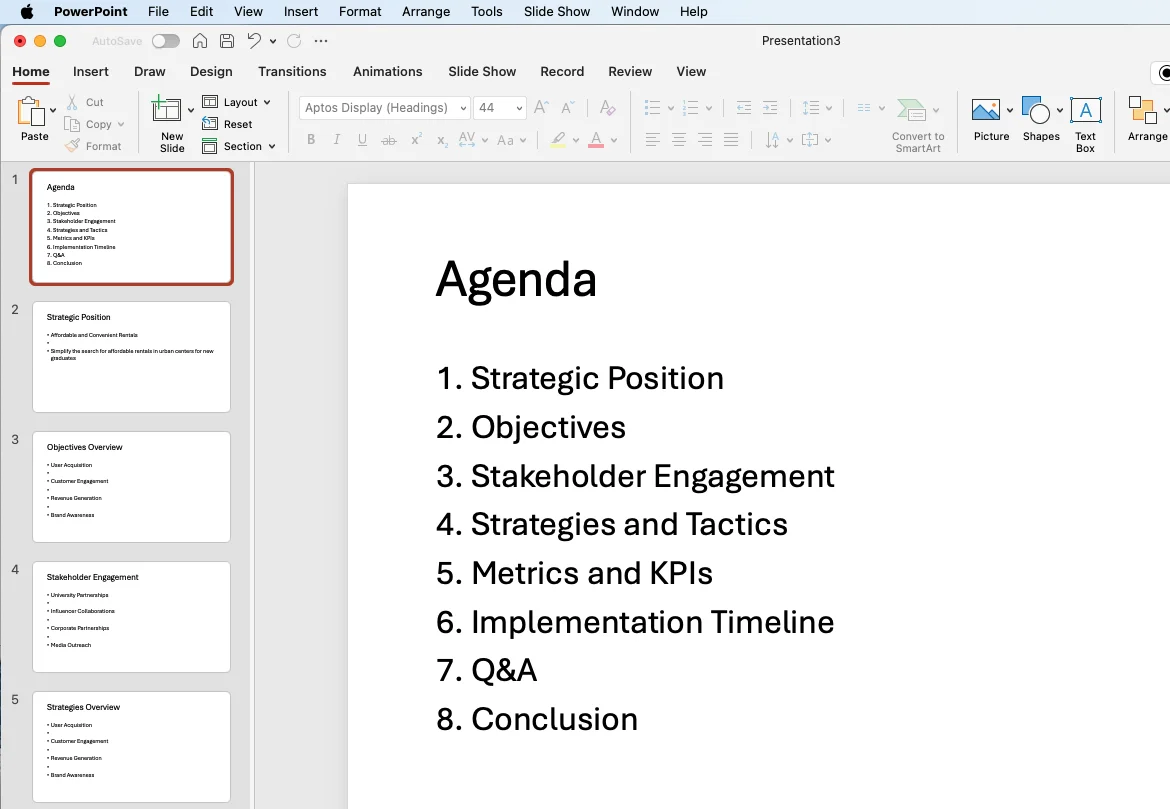Toggle the AutoSave switch

(166, 41)
